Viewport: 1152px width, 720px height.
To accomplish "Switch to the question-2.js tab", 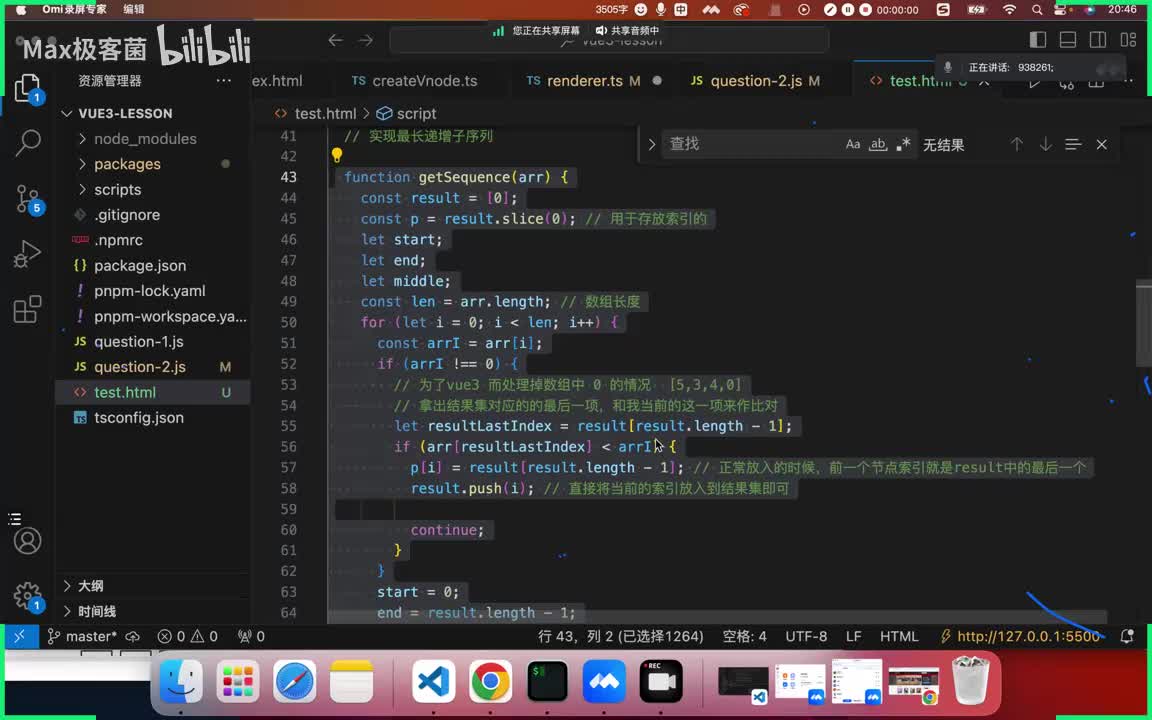I will point(756,81).
